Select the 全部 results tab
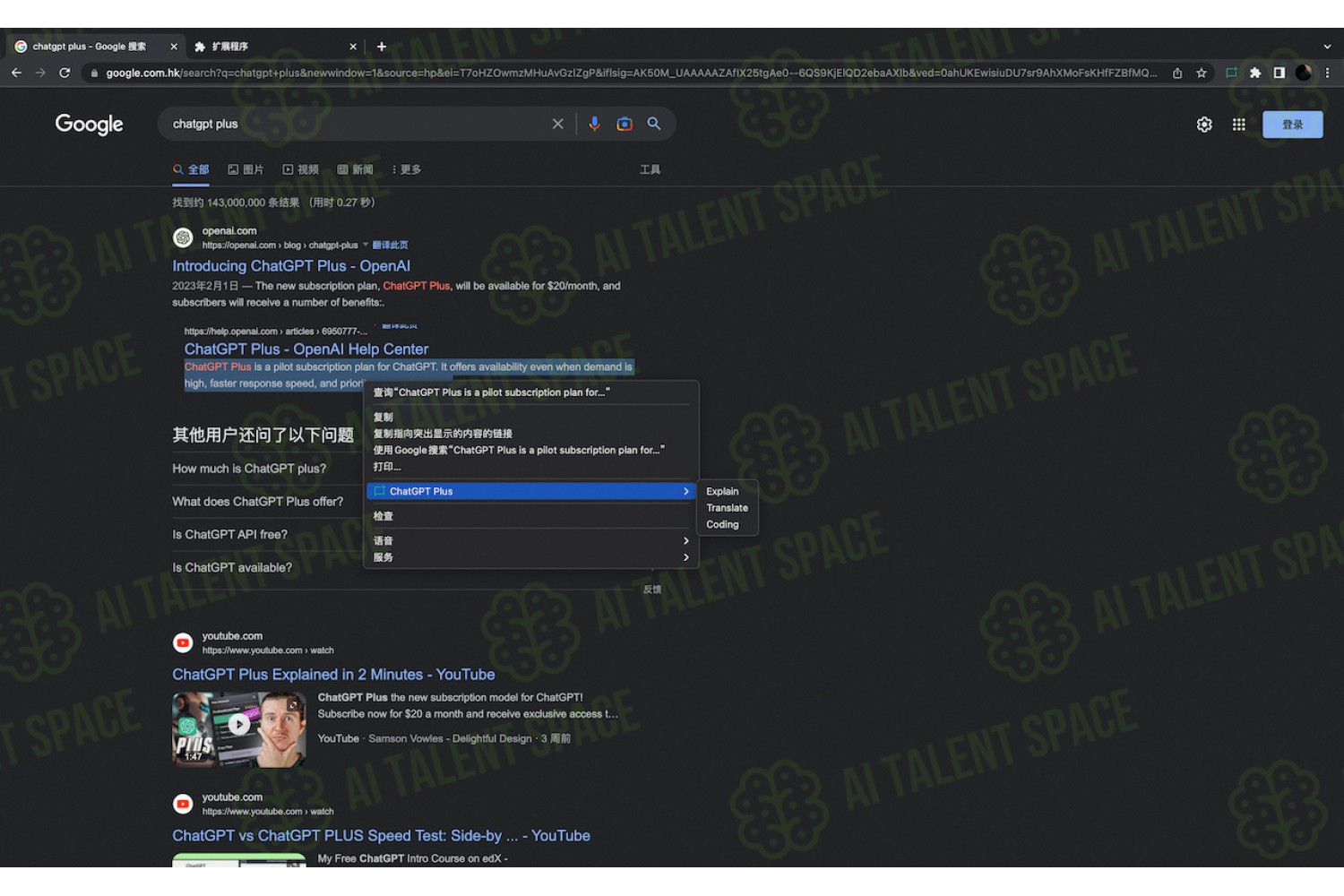This screenshot has height=896, width=1344. pos(191,169)
